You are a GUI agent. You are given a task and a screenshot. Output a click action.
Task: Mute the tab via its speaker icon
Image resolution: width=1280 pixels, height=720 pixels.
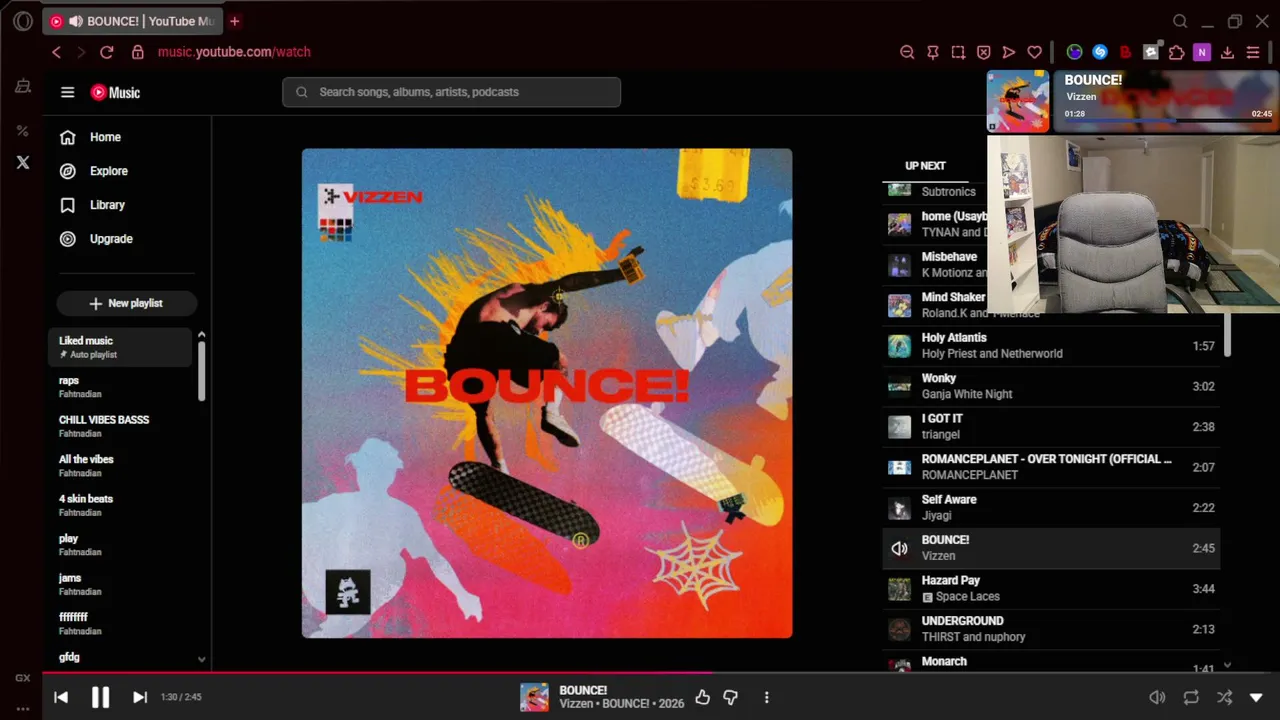coord(75,21)
